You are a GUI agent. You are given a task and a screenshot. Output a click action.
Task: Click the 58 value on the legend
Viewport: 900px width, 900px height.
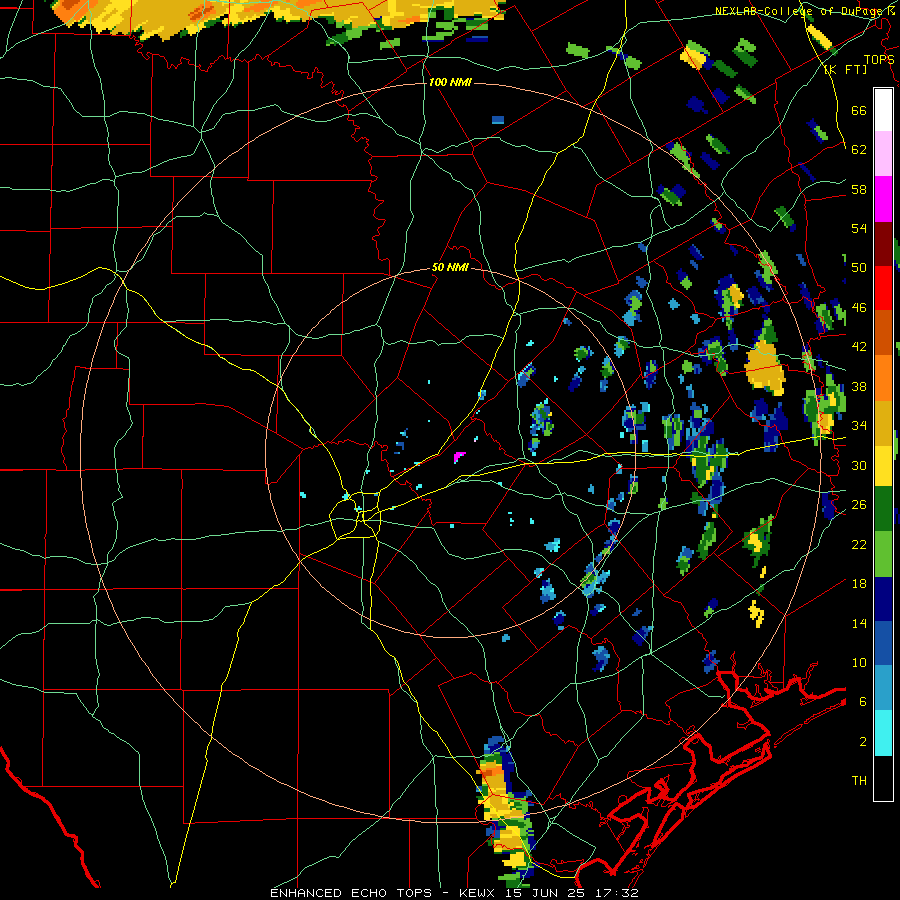[859, 189]
